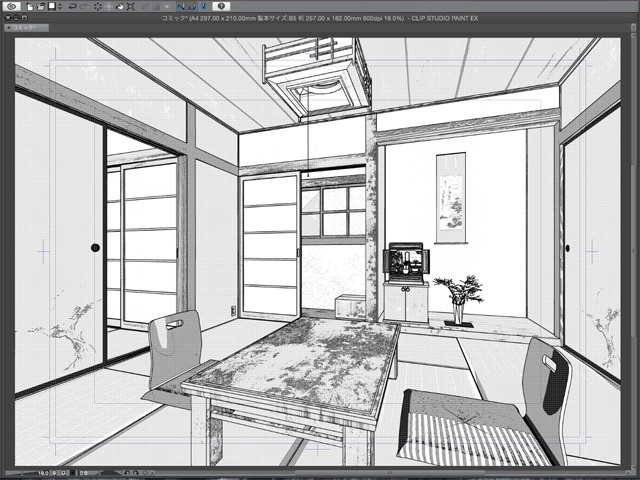Click the Fill bucket icon

point(119,6)
